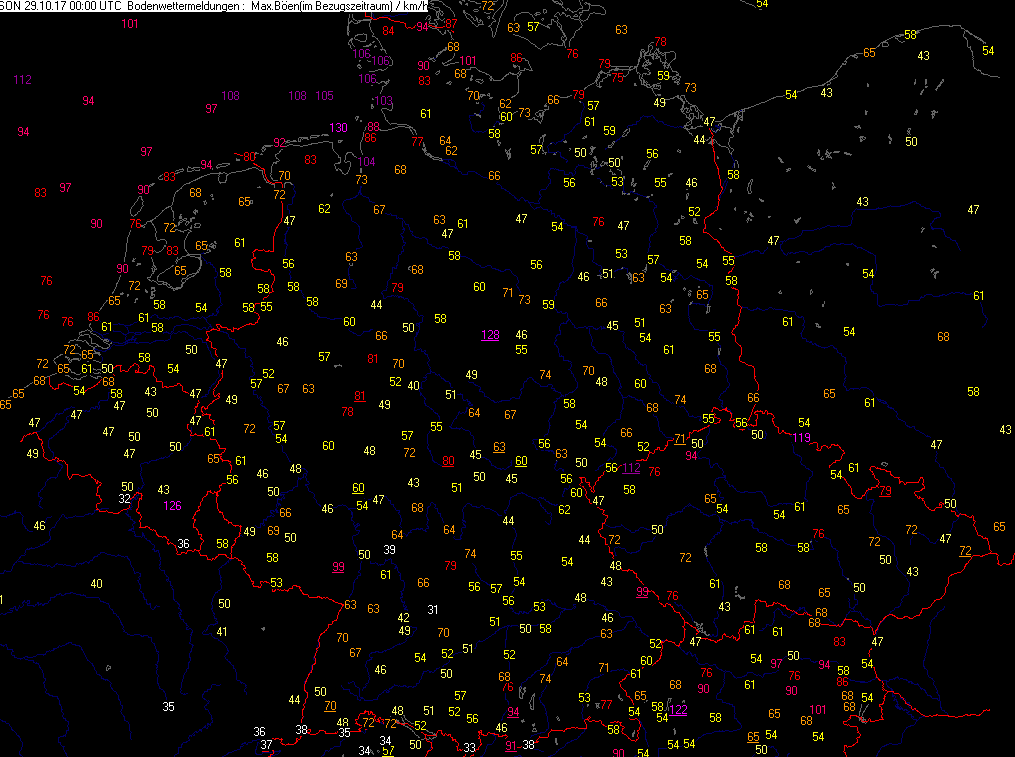Screen dimensions: 1015x757
Task: Select the underlined red 80 value
Action: tap(448, 461)
